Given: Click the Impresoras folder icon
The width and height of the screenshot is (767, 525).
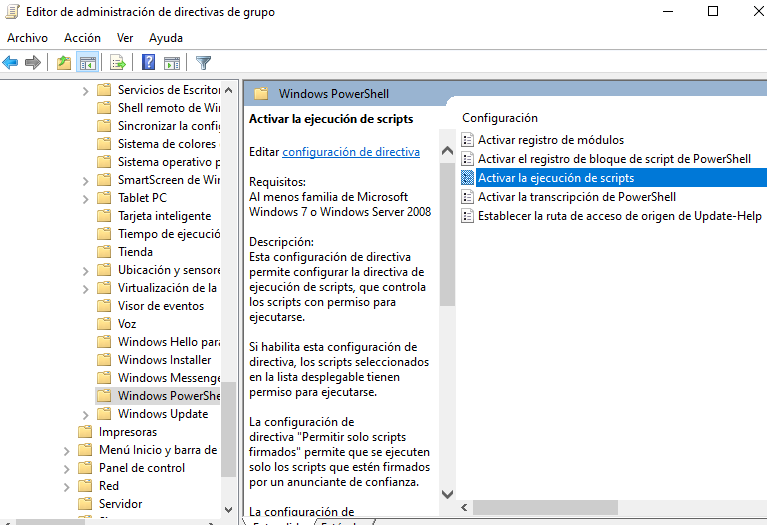Looking at the screenshot, I should click(85, 432).
